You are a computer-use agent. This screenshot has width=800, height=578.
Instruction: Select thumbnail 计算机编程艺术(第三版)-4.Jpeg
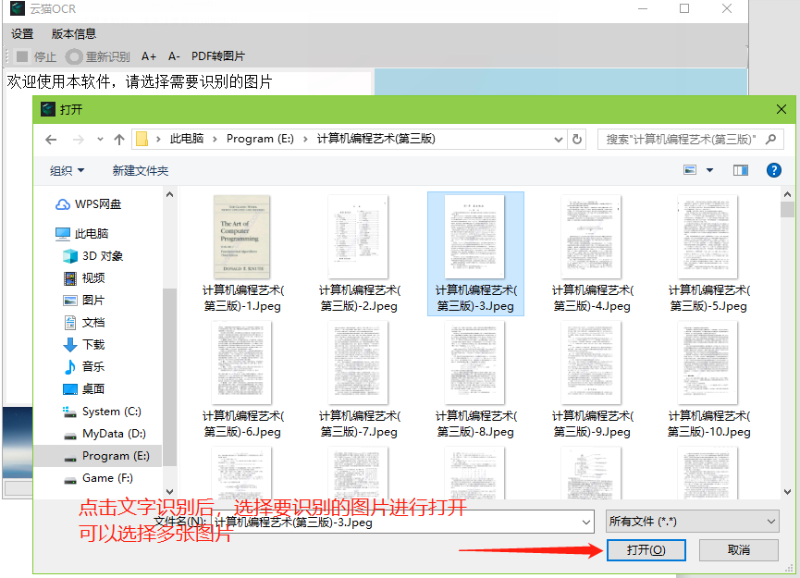click(592, 254)
